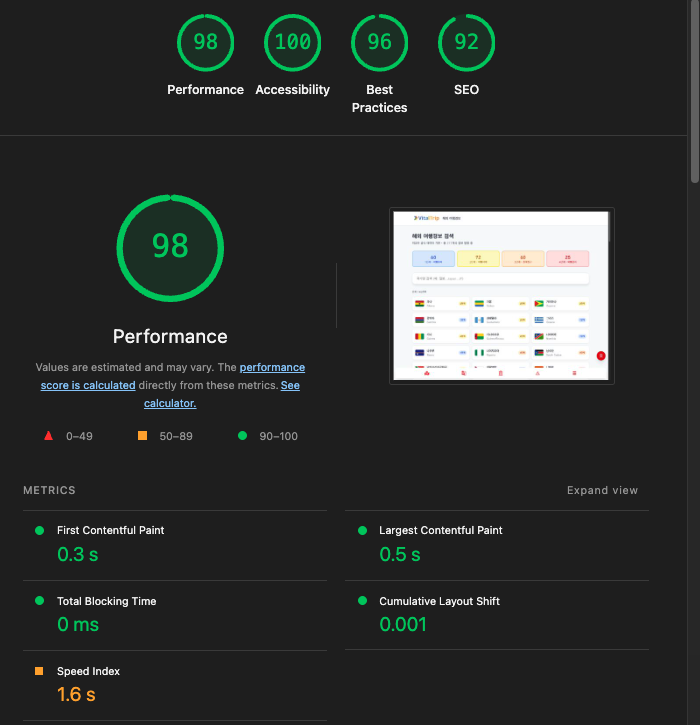Click the Performance label under top gauge
The height and width of the screenshot is (725, 700).
[205, 90]
